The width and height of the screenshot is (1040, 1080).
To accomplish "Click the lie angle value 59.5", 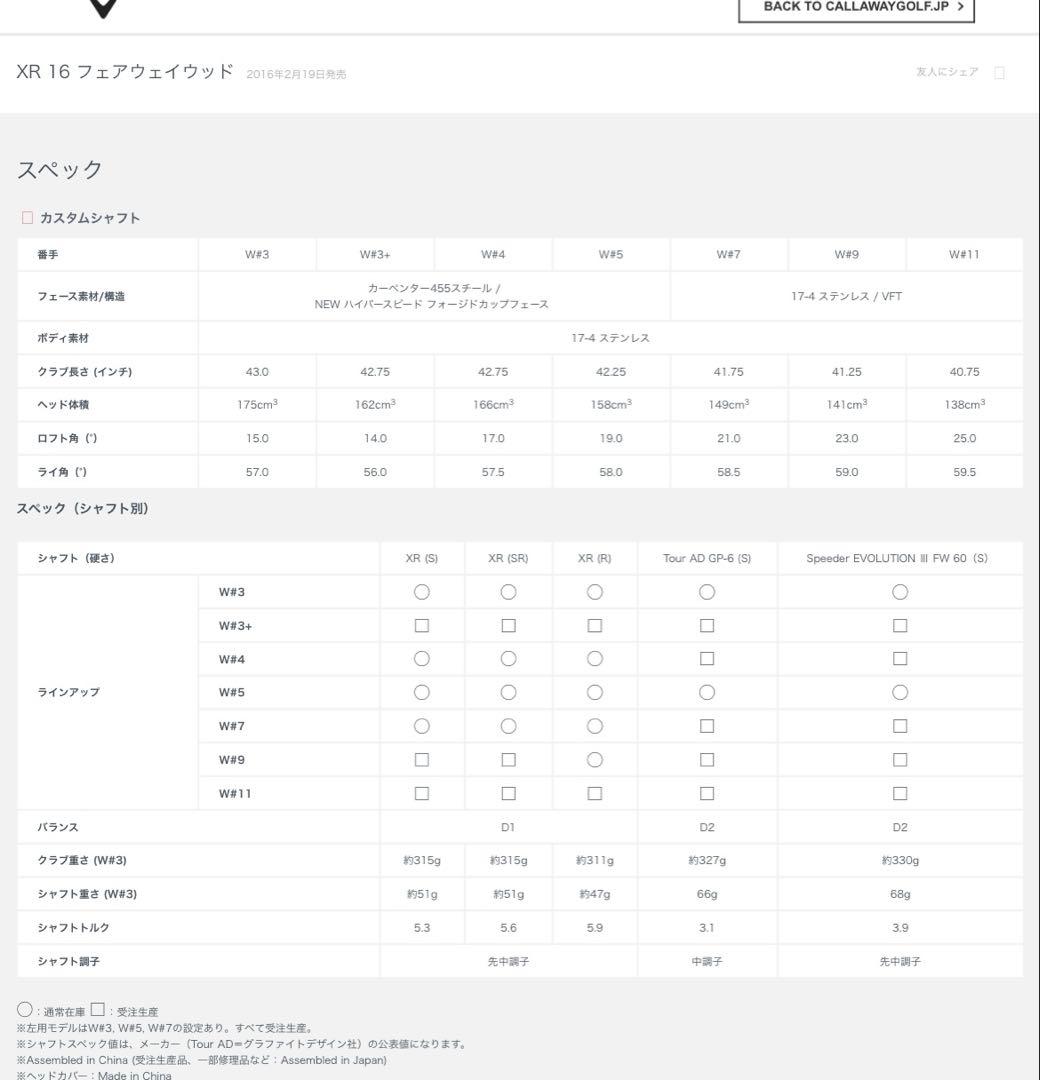I will (964, 472).
